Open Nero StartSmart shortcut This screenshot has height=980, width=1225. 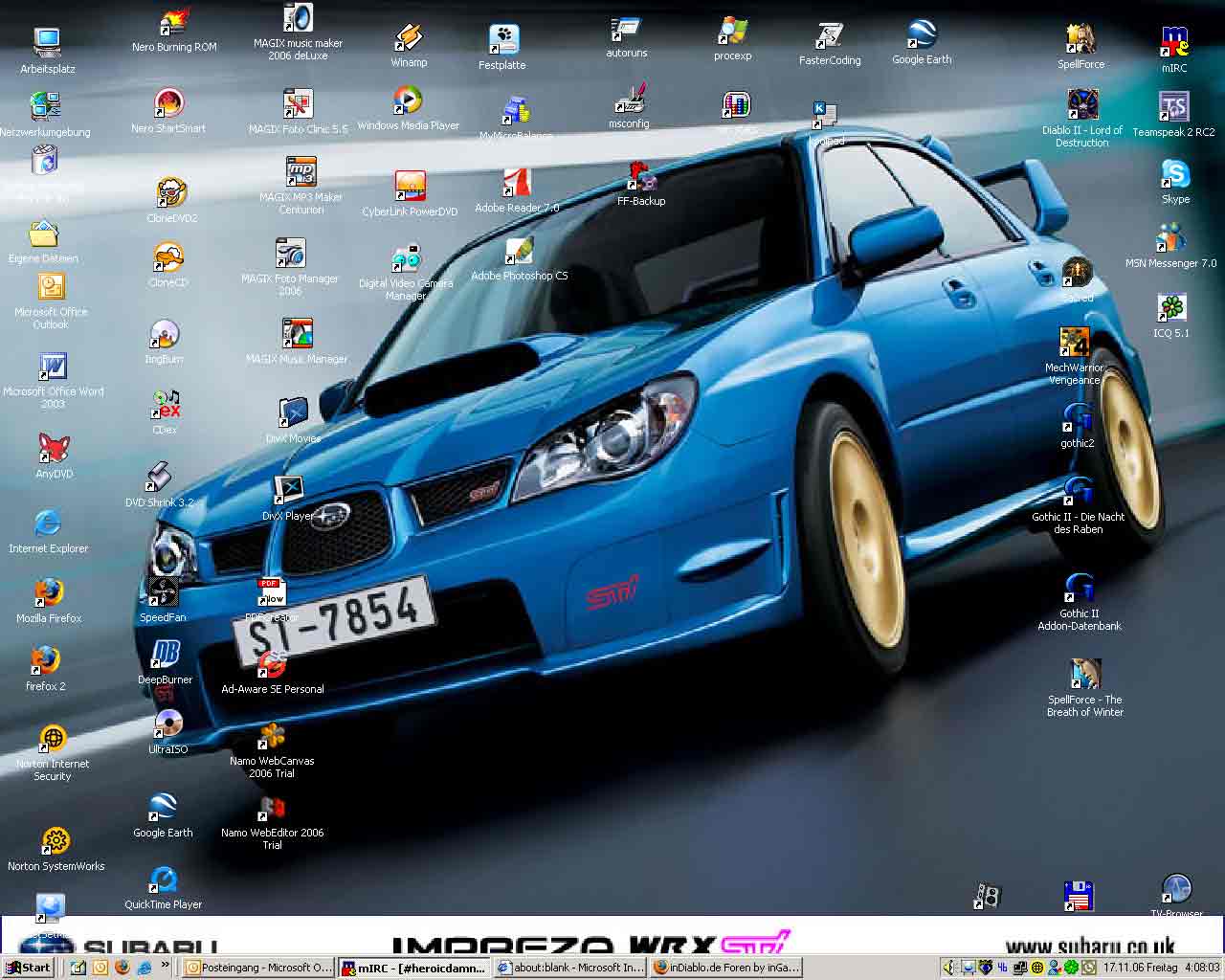click(168, 103)
